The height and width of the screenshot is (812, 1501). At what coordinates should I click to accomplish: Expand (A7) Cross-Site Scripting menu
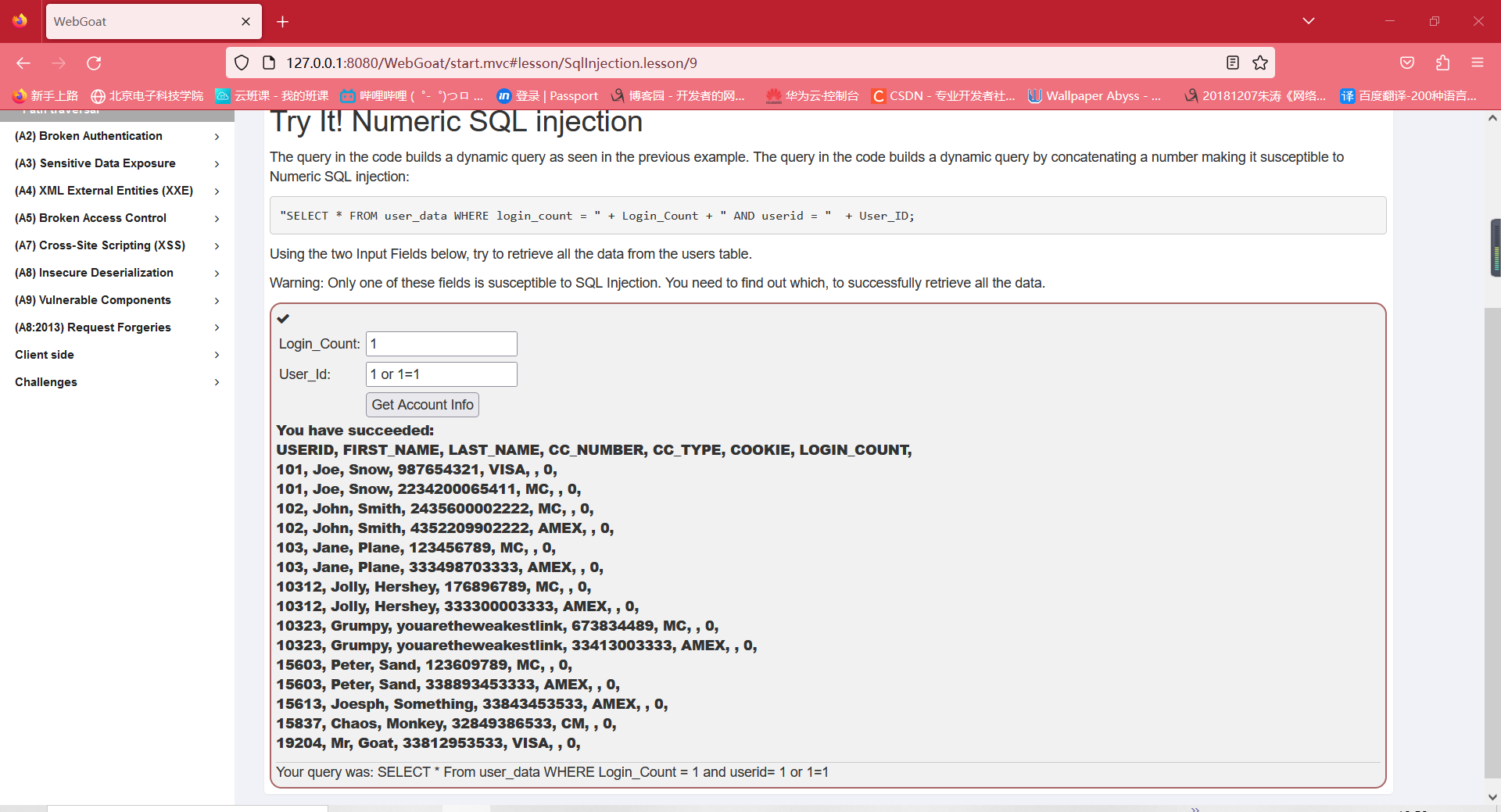[x=117, y=245]
